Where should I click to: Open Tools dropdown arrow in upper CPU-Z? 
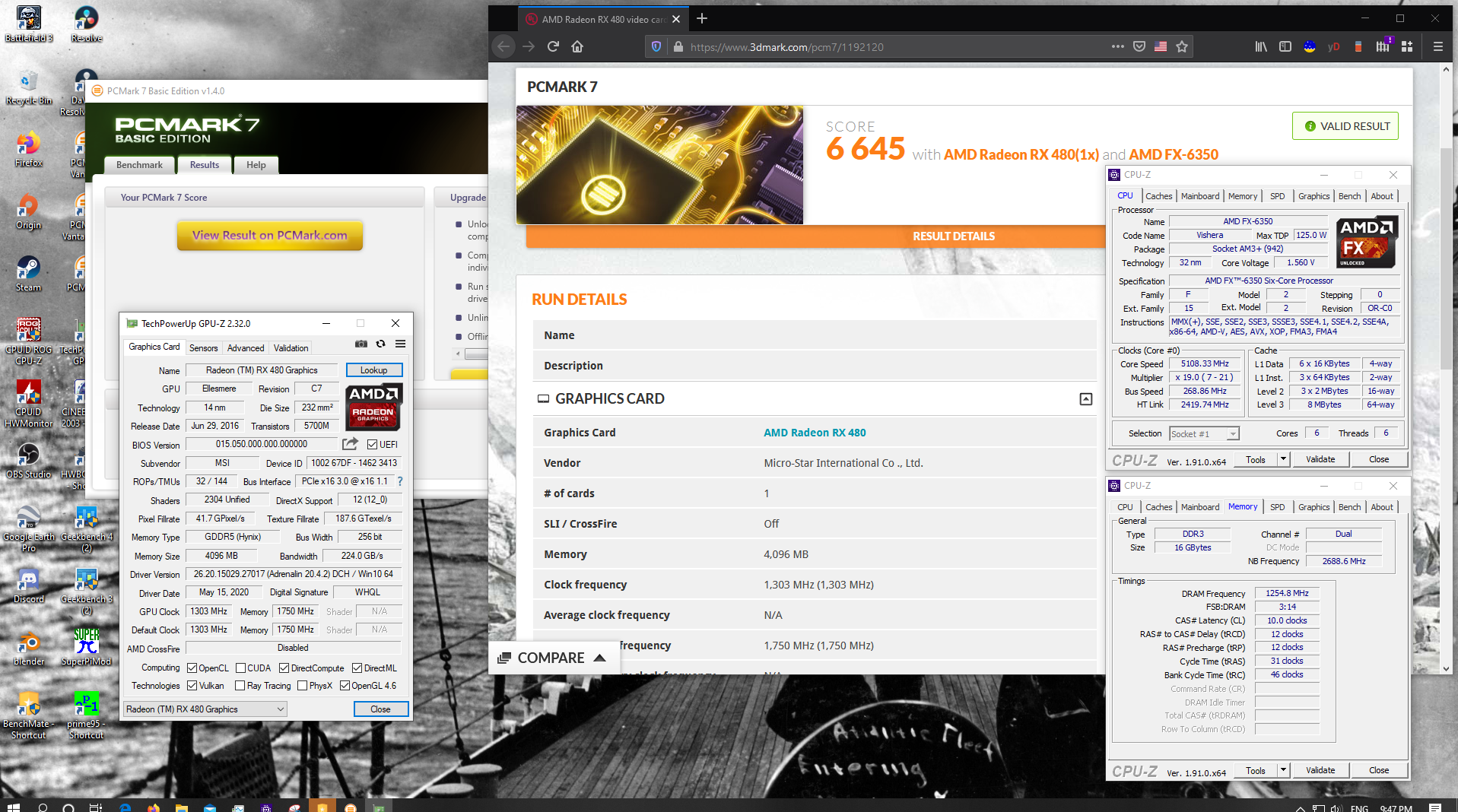(x=1283, y=459)
